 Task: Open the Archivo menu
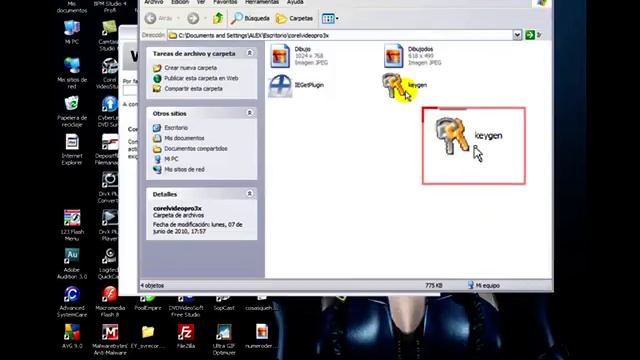(154, 2)
